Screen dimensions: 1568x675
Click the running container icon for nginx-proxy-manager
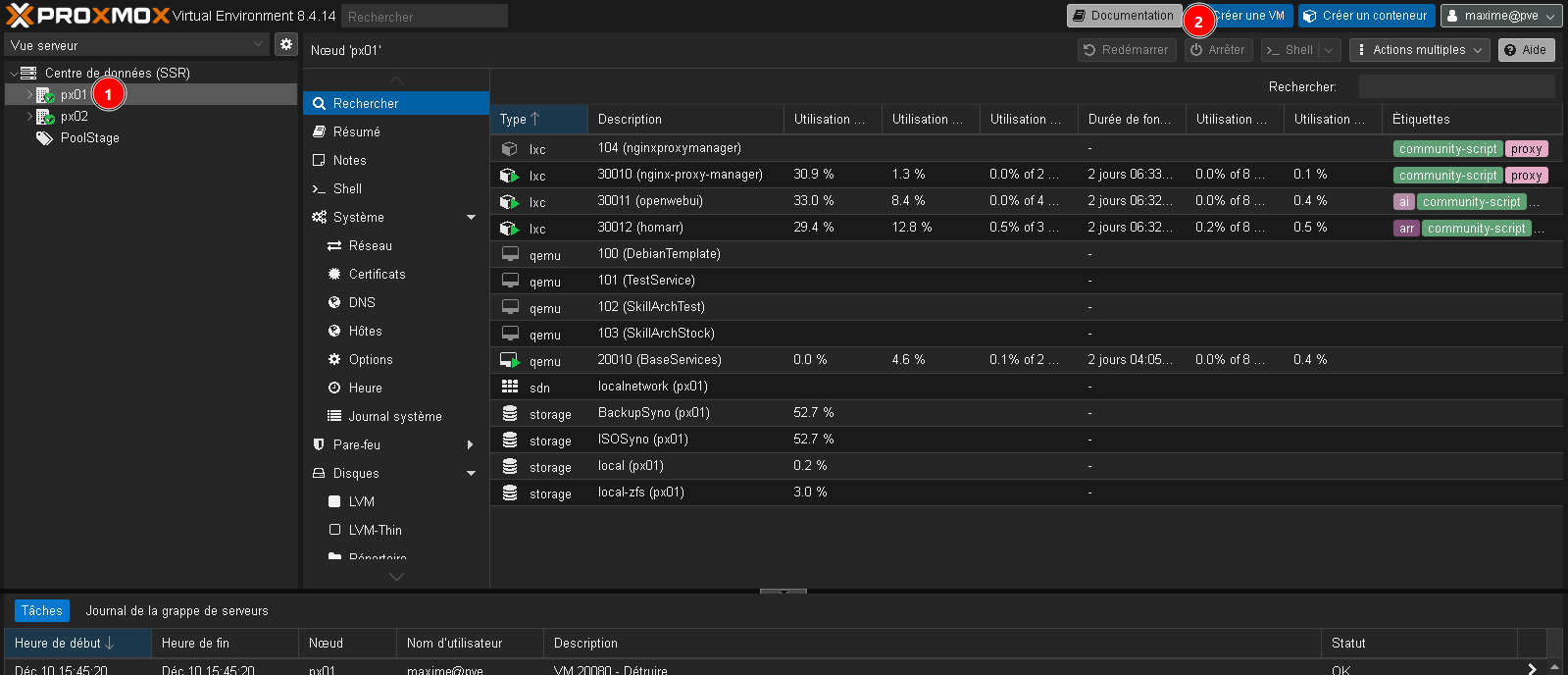[509, 176]
